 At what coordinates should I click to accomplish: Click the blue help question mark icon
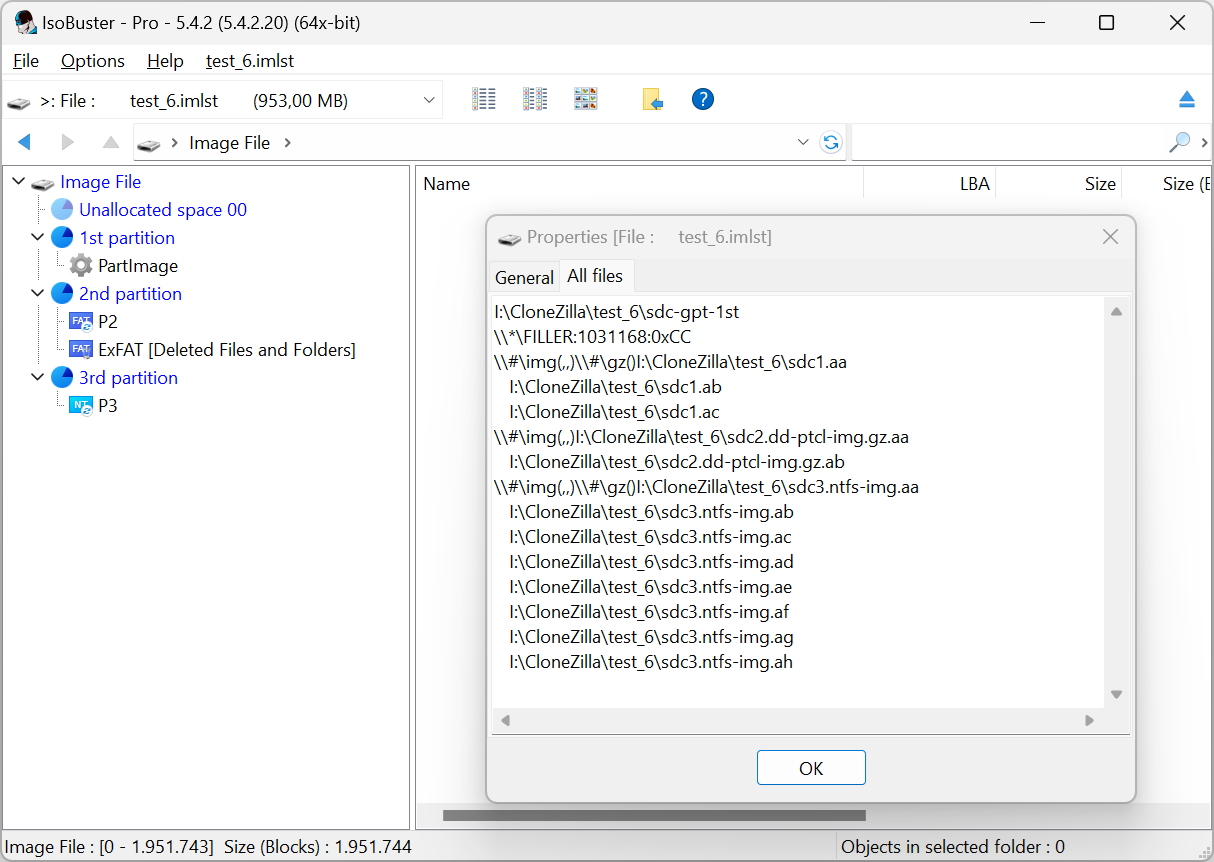click(x=703, y=99)
